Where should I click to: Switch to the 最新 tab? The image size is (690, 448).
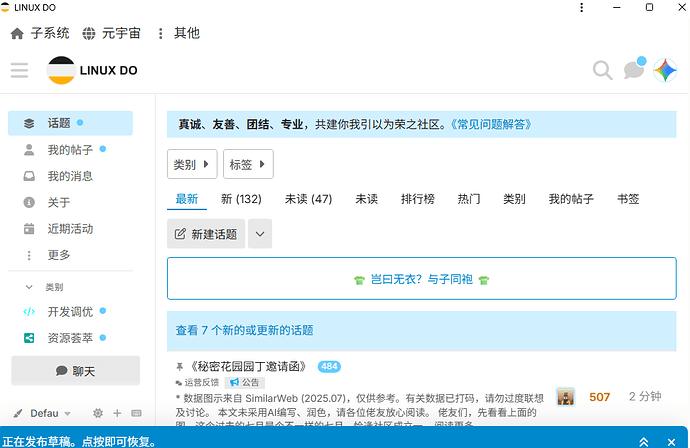(187, 199)
